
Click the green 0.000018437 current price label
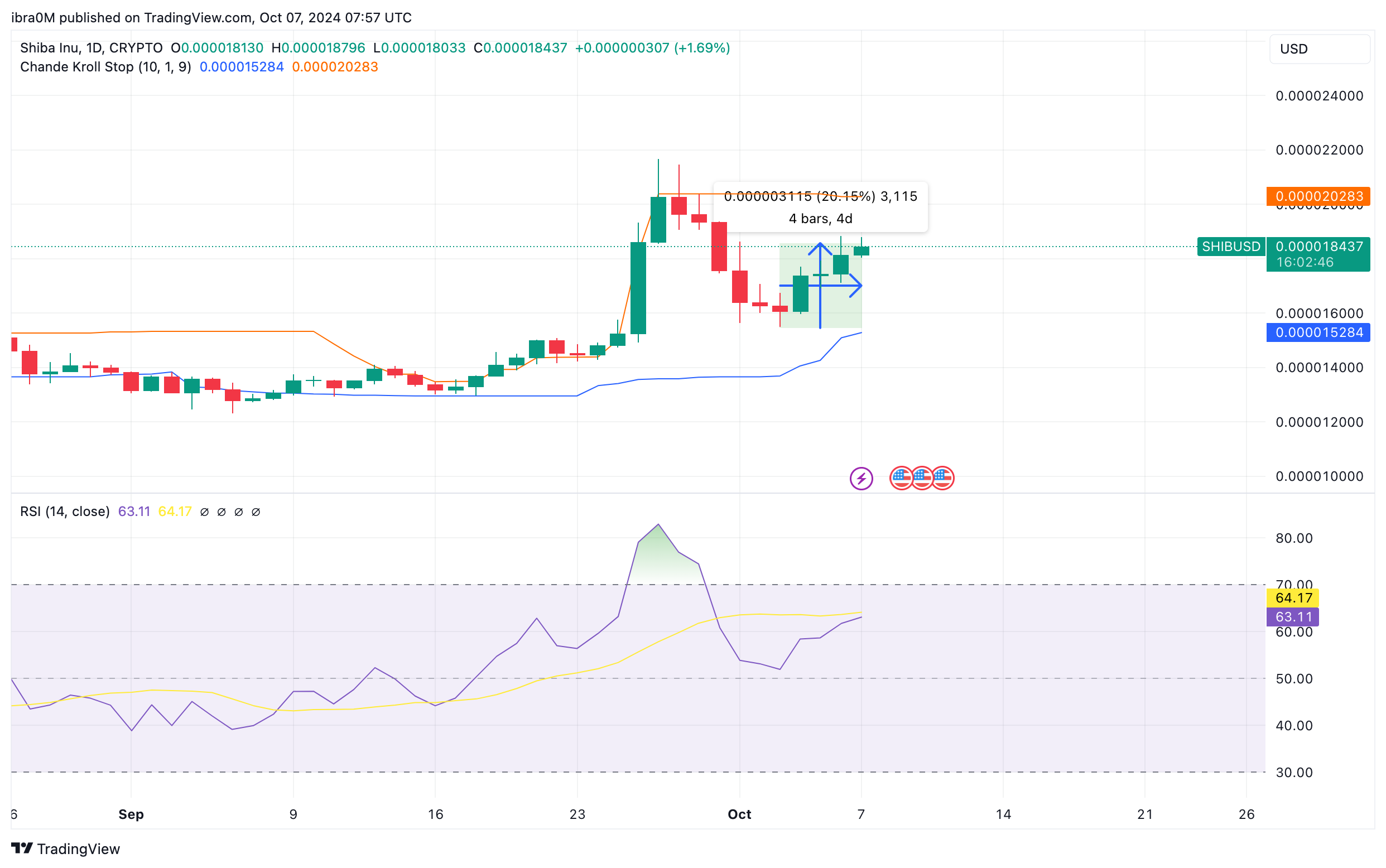tap(1318, 246)
